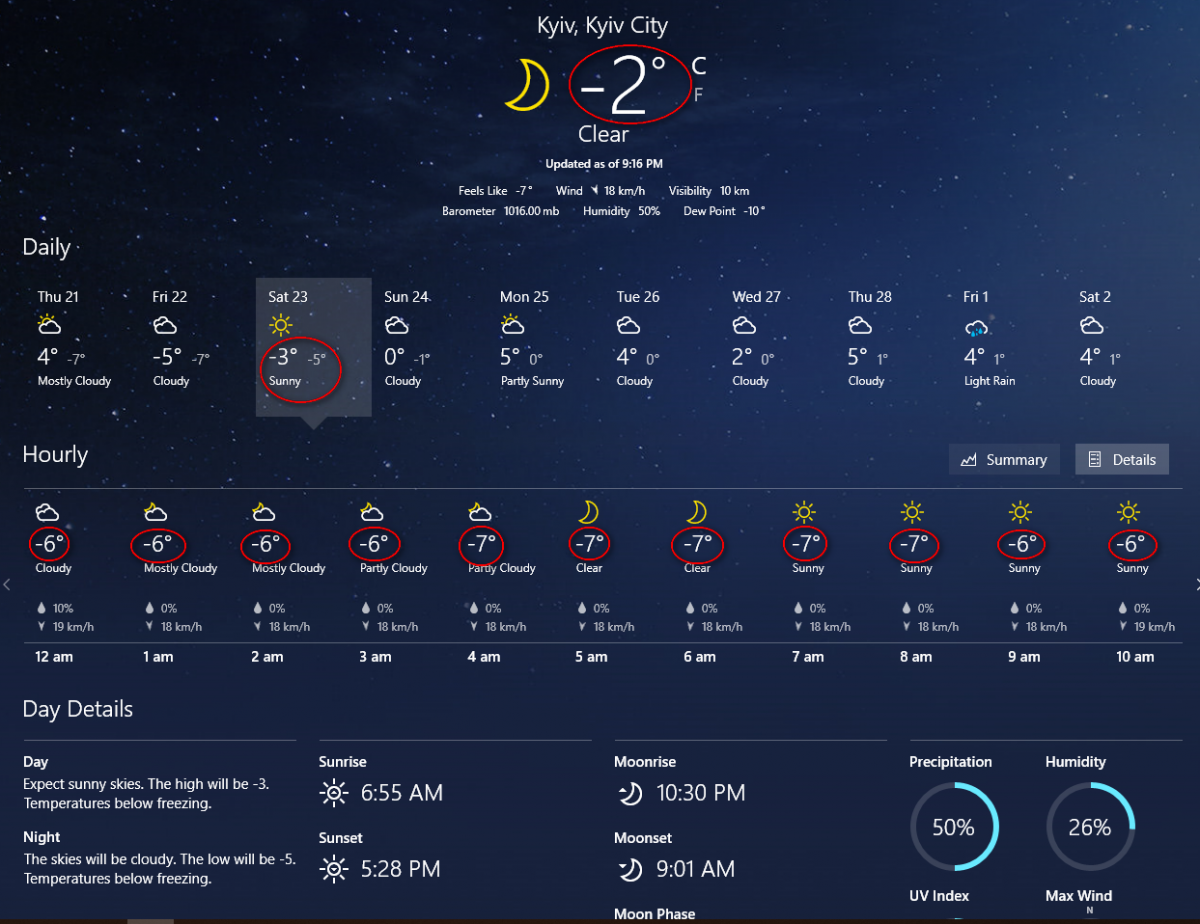Click the 4 am partly cloudy icon
The width and height of the screenshot is (1200, 924).
[479, 512]
